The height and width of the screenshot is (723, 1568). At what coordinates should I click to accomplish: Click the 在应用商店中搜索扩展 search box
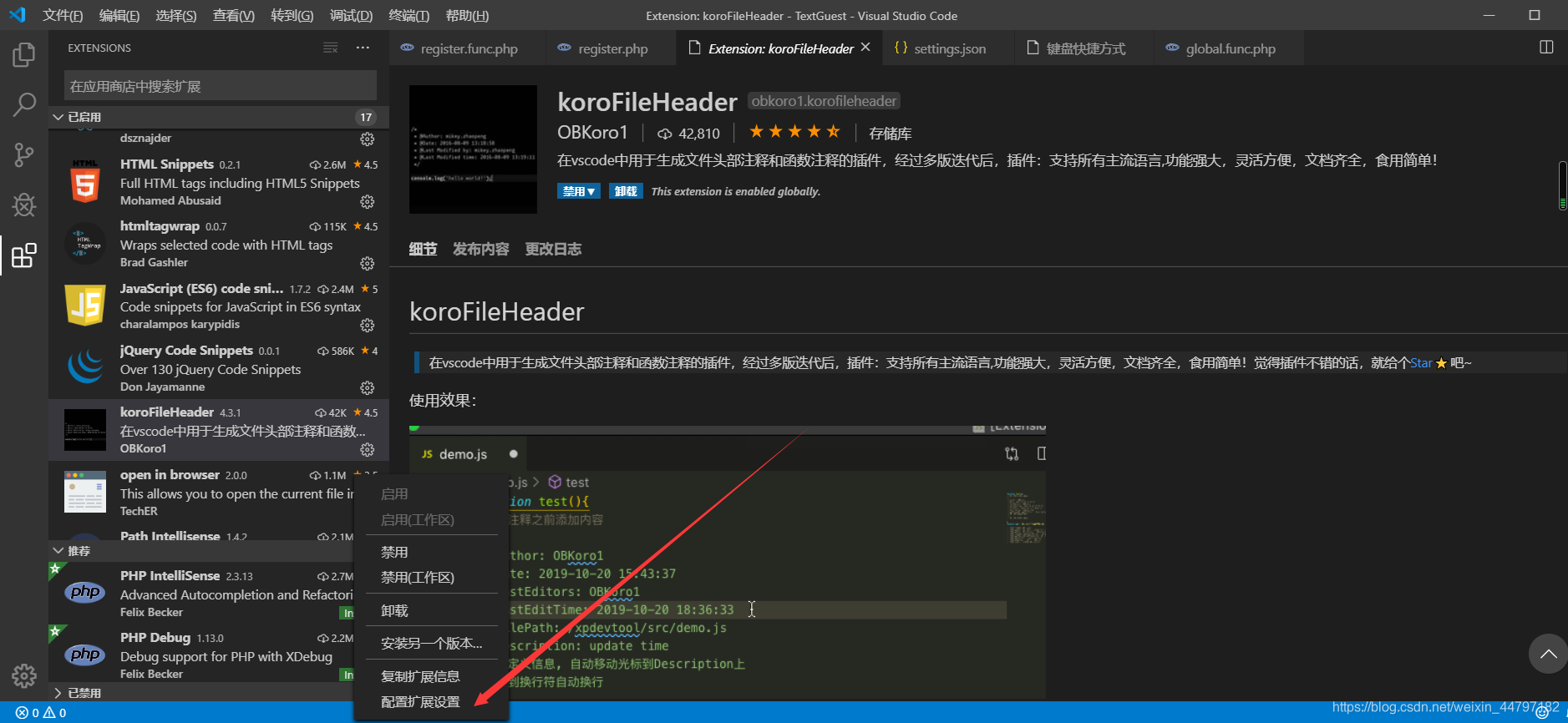pyautogui.click(x=221, y=86)
